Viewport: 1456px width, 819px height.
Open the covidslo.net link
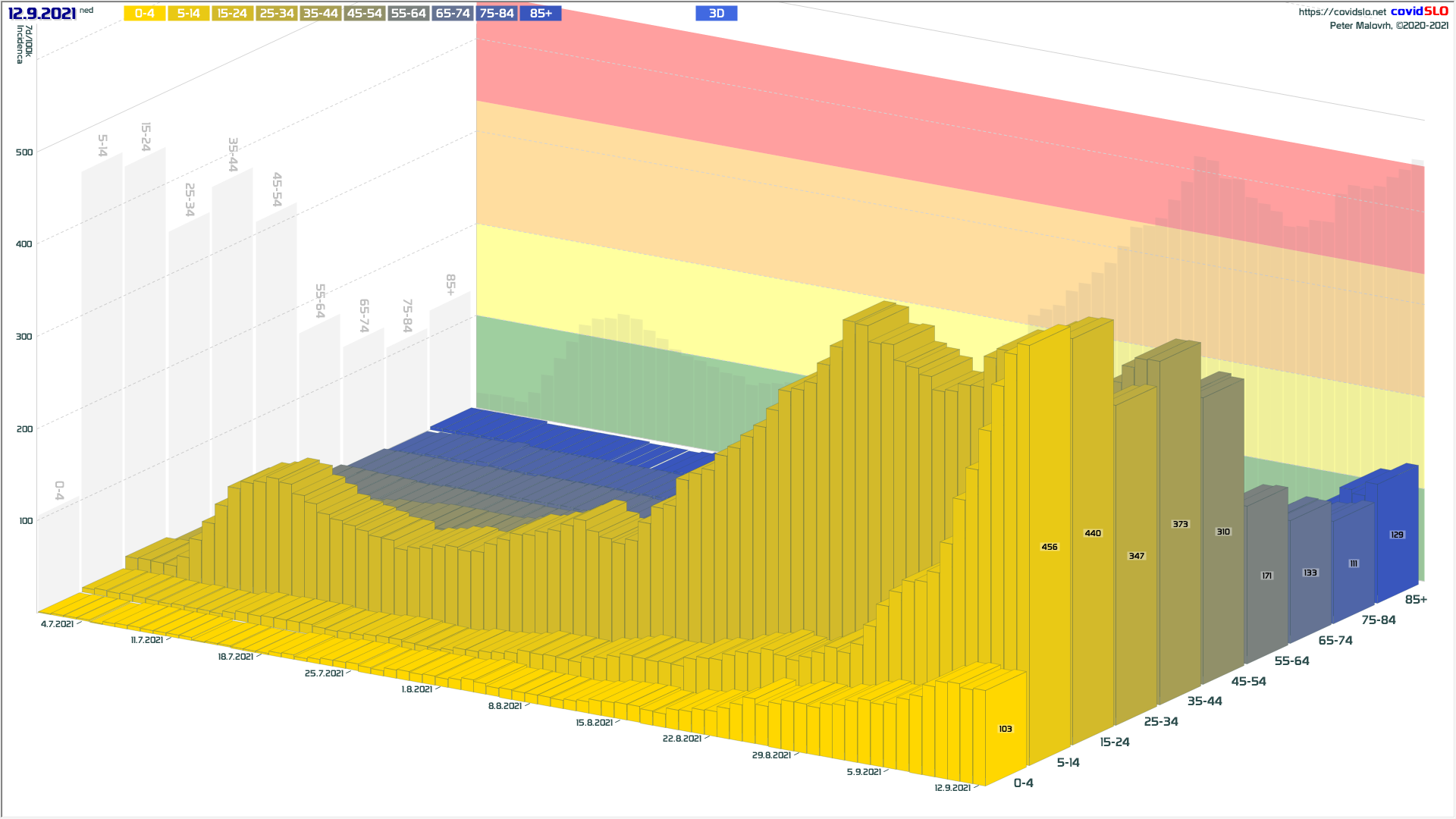tap(1341, 11)
